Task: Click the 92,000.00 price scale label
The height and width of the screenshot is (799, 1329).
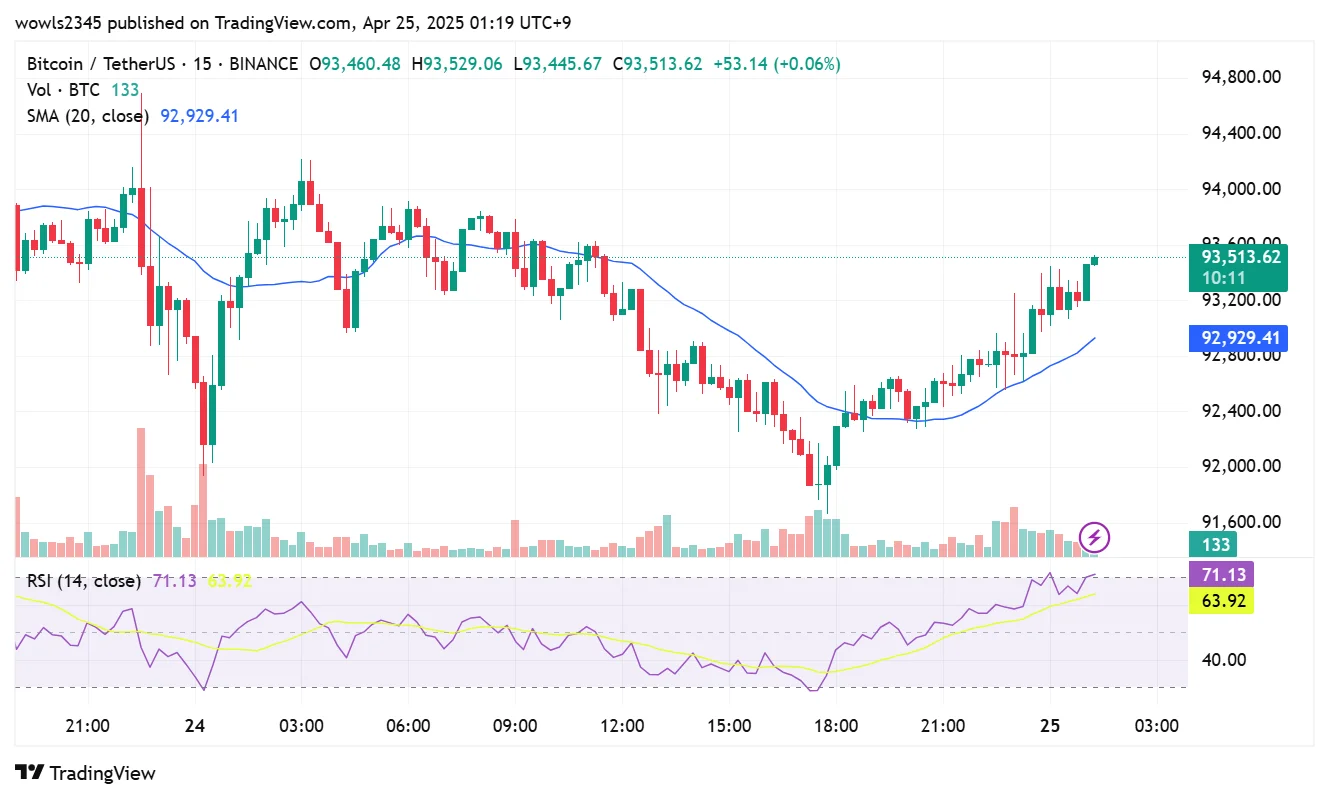Action: tap(1241, 466)
